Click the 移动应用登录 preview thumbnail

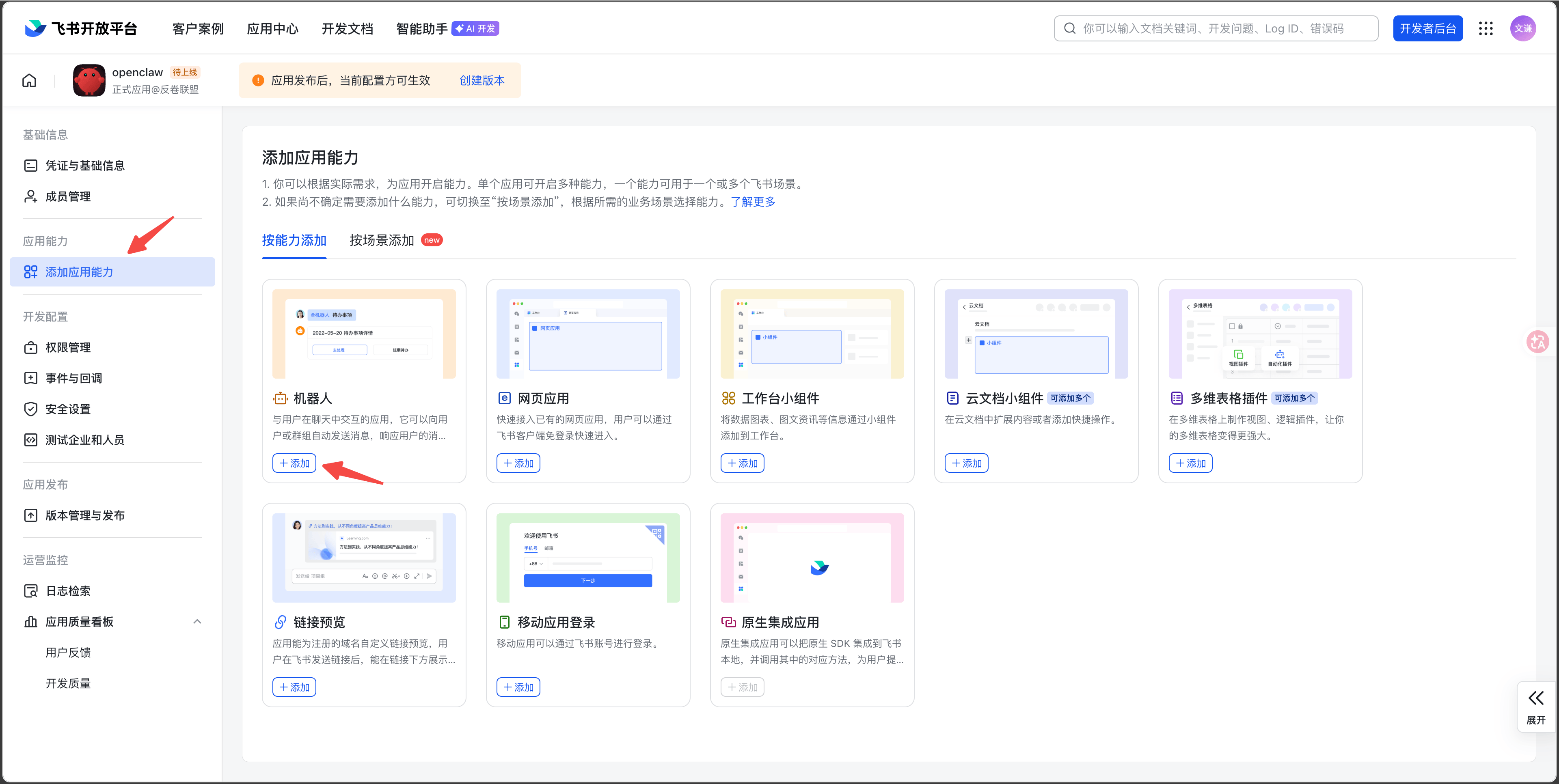[588, 558]
